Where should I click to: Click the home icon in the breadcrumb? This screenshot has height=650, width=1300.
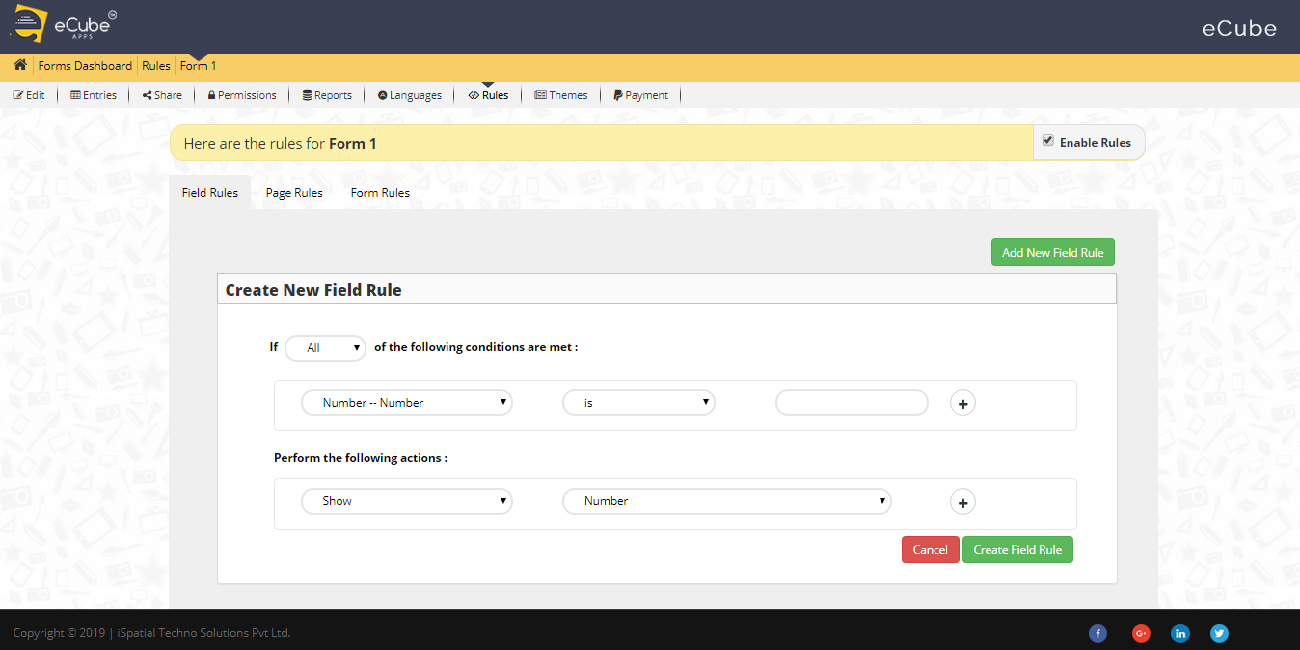point(19,65)
